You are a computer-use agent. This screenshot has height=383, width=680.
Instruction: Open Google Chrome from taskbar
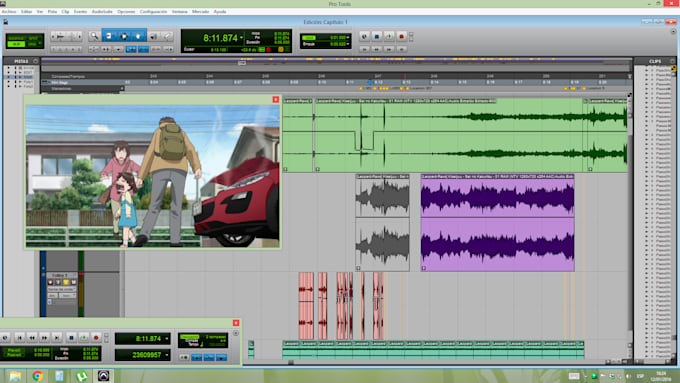[37, 376]
